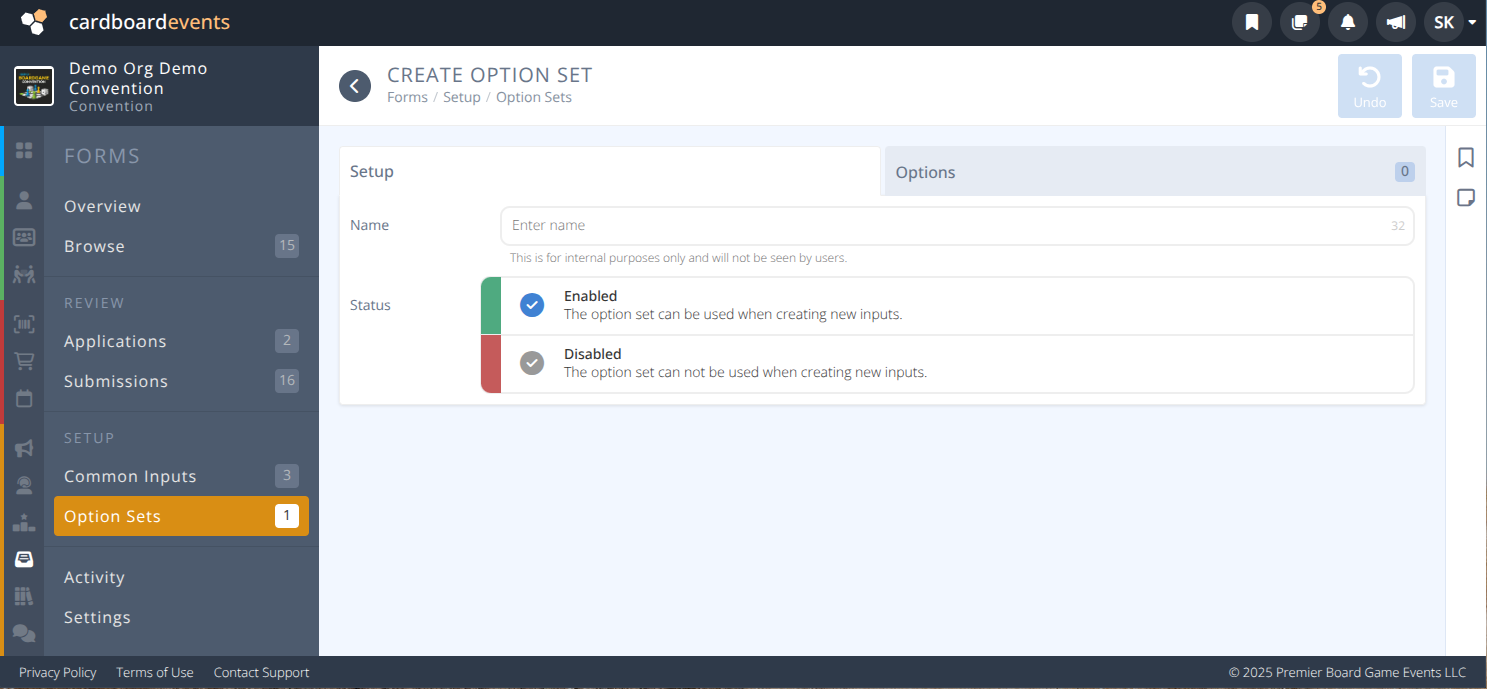Click the volunteers people icon in sidebar

tap(24, 274)
